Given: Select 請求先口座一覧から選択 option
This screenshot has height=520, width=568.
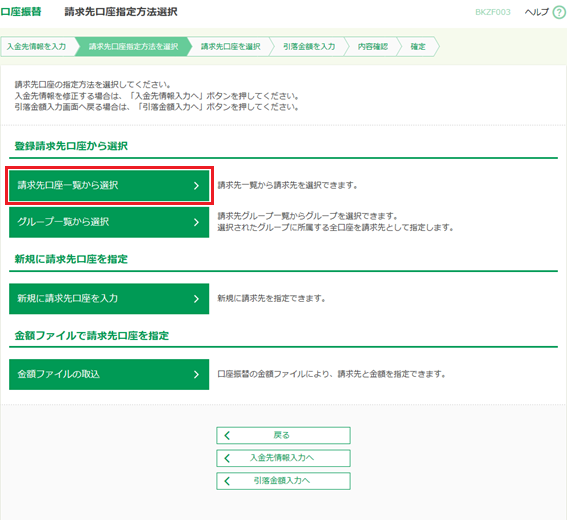Looking at the screenshot, I should coord(109,186).
